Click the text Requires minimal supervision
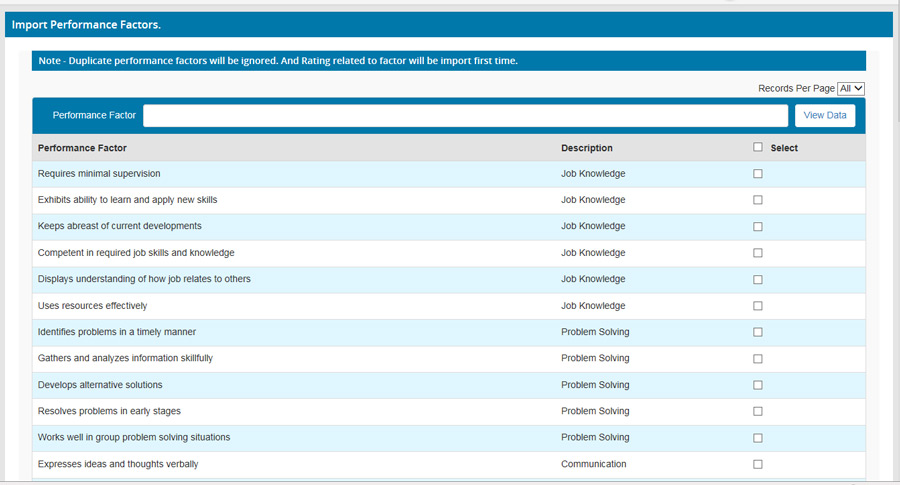This screenshot has height=485, width=900. point(99,173)
